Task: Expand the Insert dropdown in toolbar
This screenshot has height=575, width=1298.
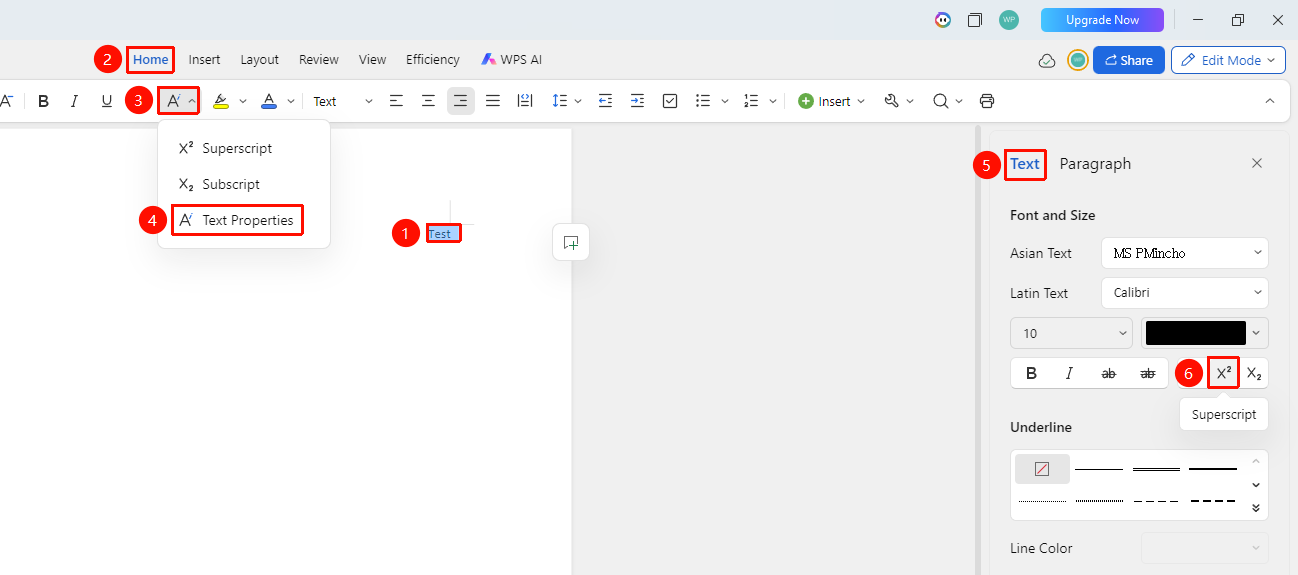Action: (832, 101)
